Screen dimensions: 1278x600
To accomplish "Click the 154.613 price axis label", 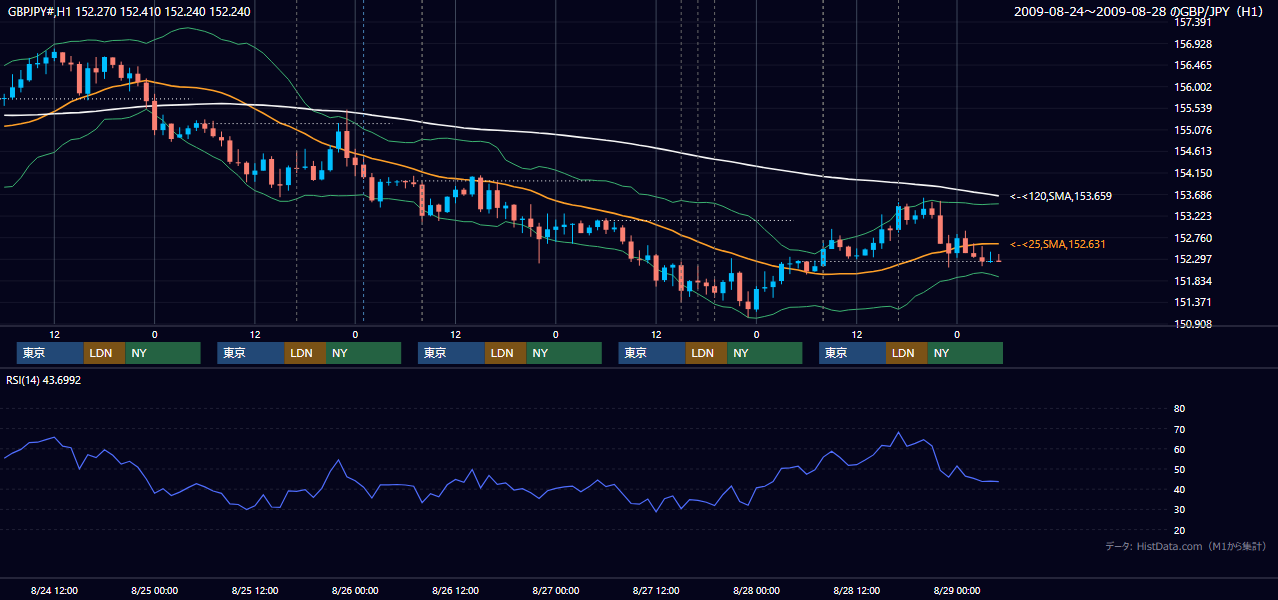I will pyautogui.click(x=1193, y=151).
